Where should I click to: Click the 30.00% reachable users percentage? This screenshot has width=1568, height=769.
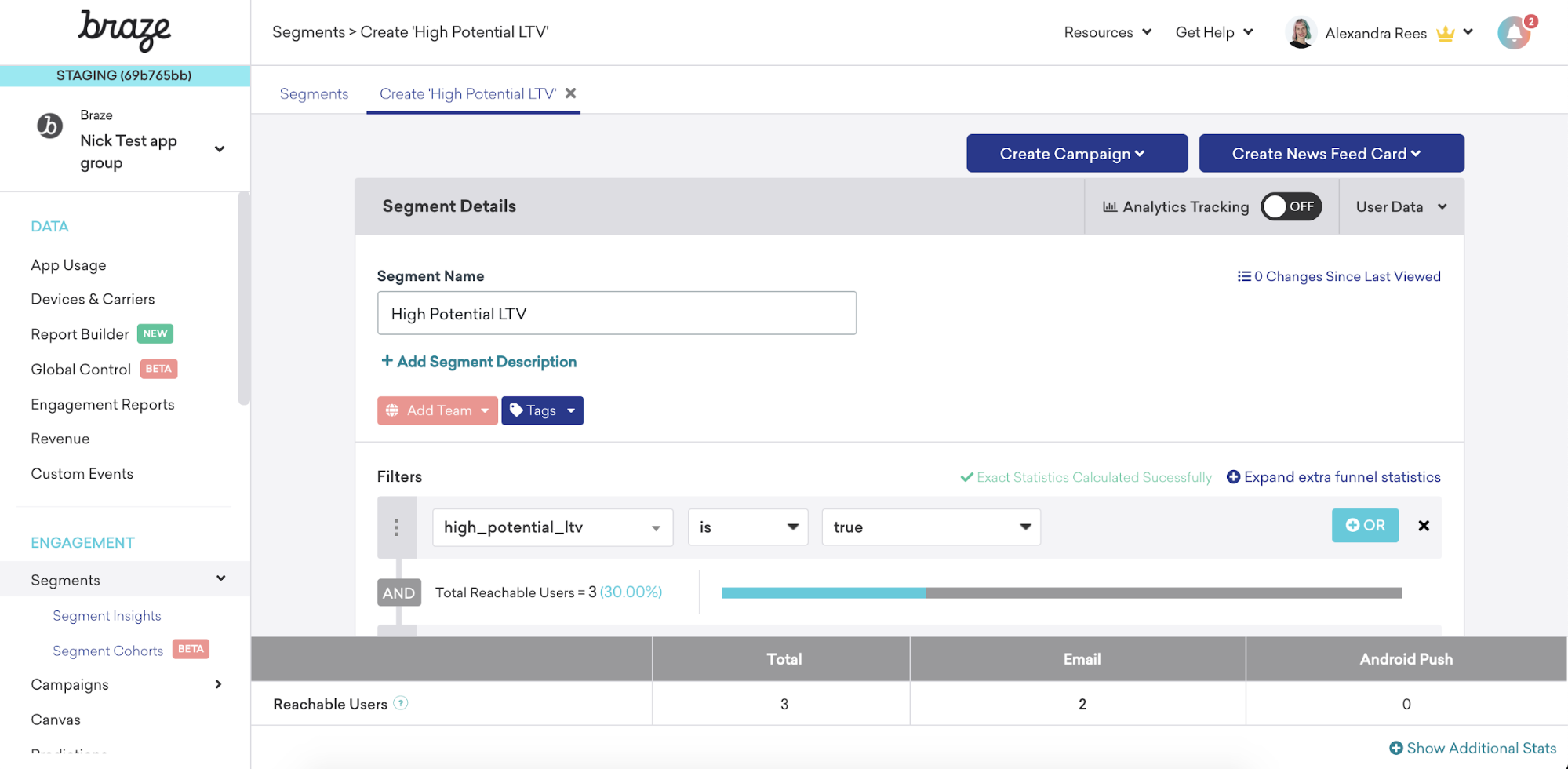[631, 592]
